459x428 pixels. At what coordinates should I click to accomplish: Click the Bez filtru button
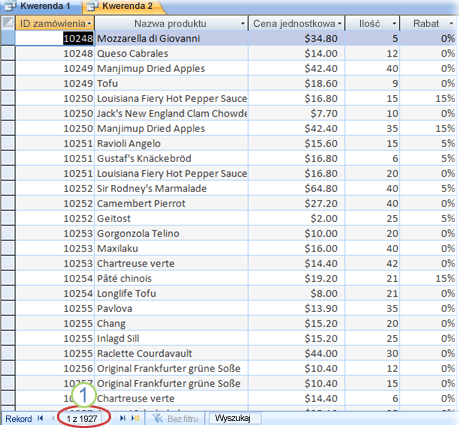tap(176, 418)
